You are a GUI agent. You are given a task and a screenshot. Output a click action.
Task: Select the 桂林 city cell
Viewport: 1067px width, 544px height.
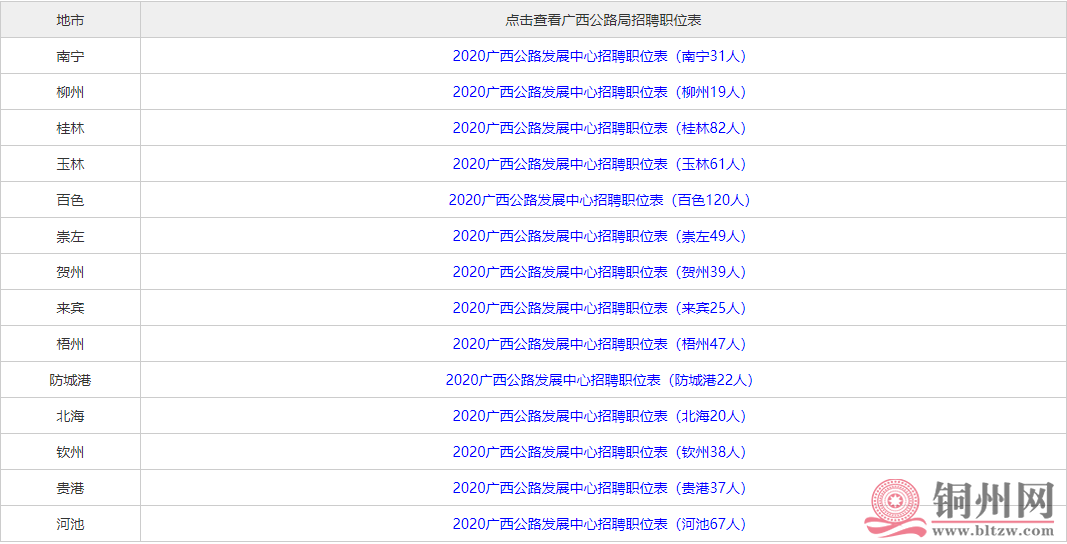click(70, 128)
